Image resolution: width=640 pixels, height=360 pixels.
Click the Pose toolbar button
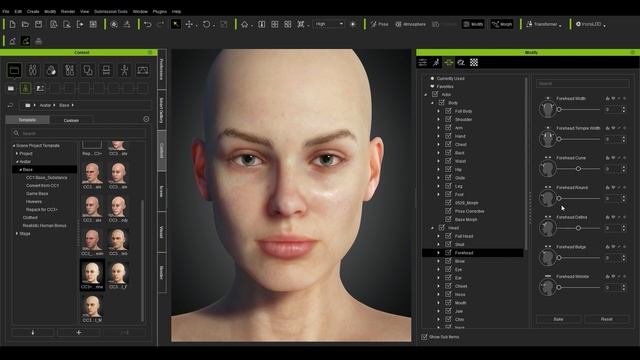tap(380, 24)
